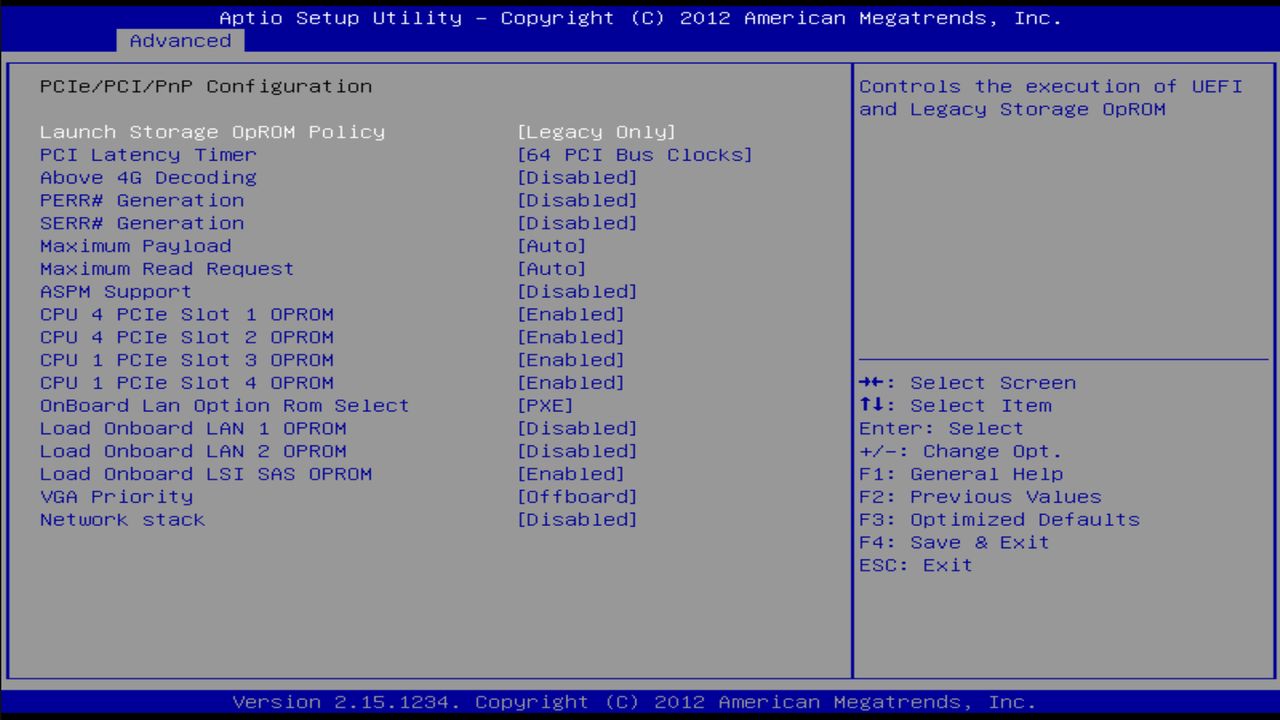The width and height of the screenshot is (1280, 720).
Task: Click the Version 2.15.1234 footer text
Action: click(634, 702)
